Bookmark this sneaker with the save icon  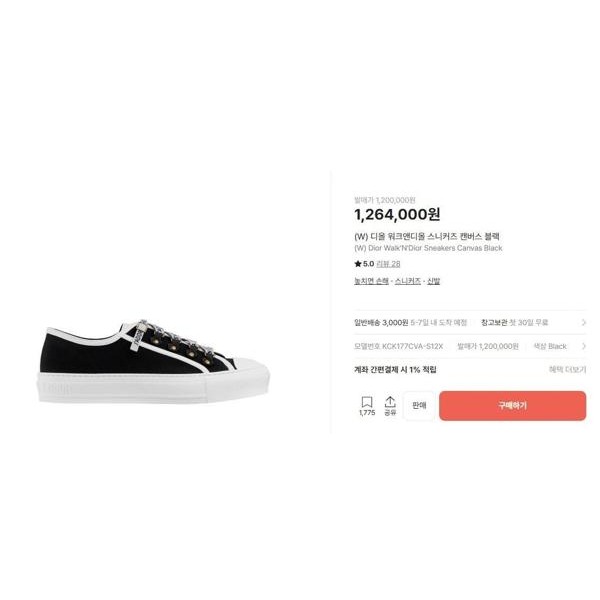[x=367, y=402]
